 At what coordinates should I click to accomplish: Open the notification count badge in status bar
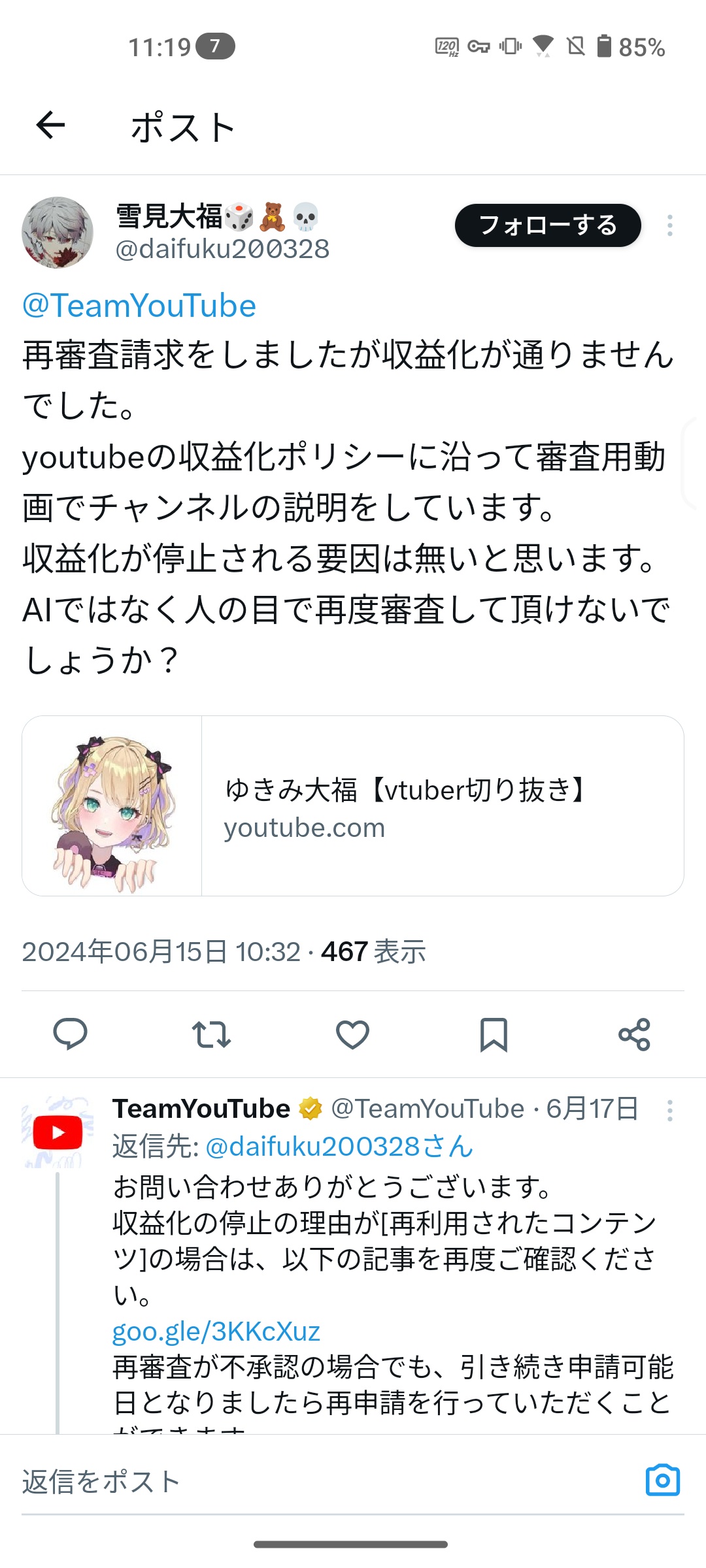pos(215,46)
